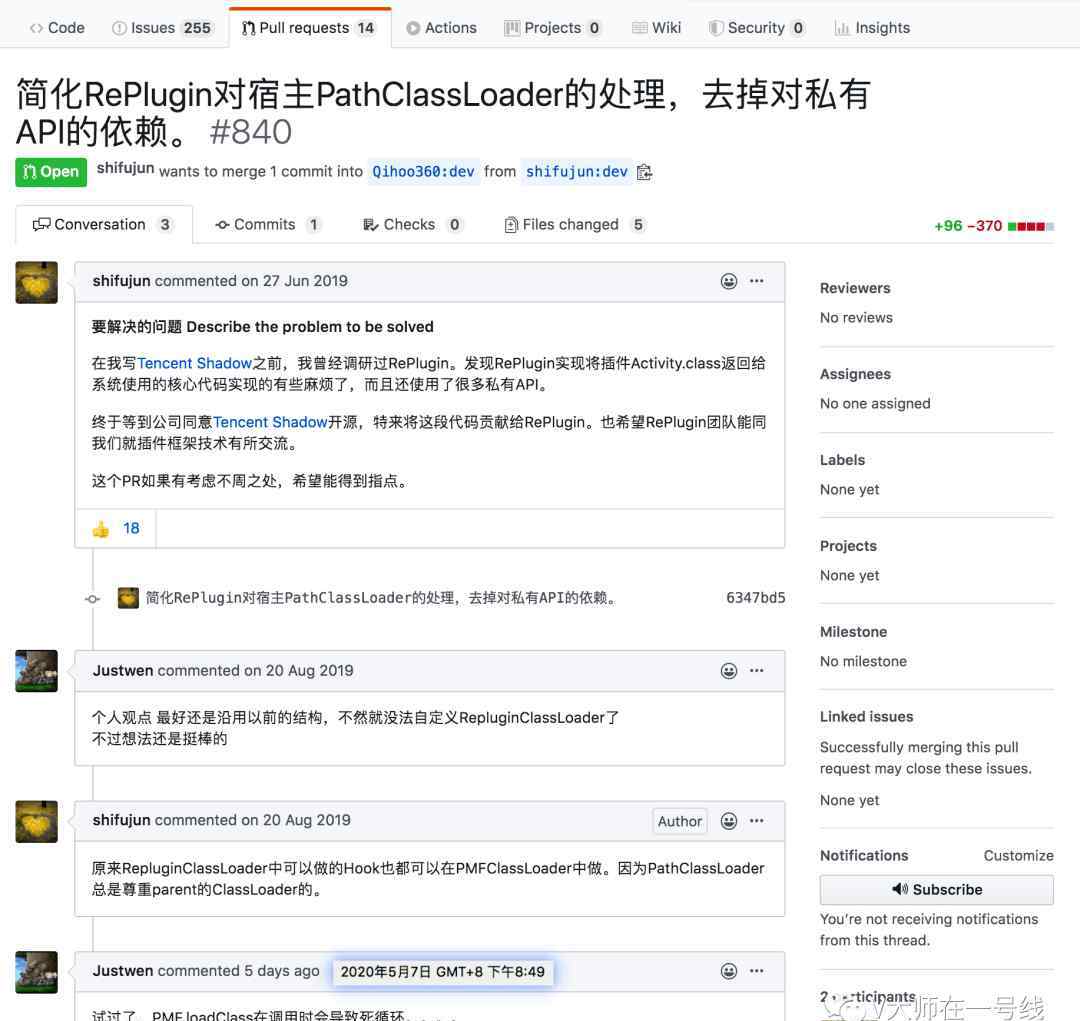Viewport: 1080px width, 1021px height.
Task: Open the commit message link in timeline
Action: (x=381, y=598)
